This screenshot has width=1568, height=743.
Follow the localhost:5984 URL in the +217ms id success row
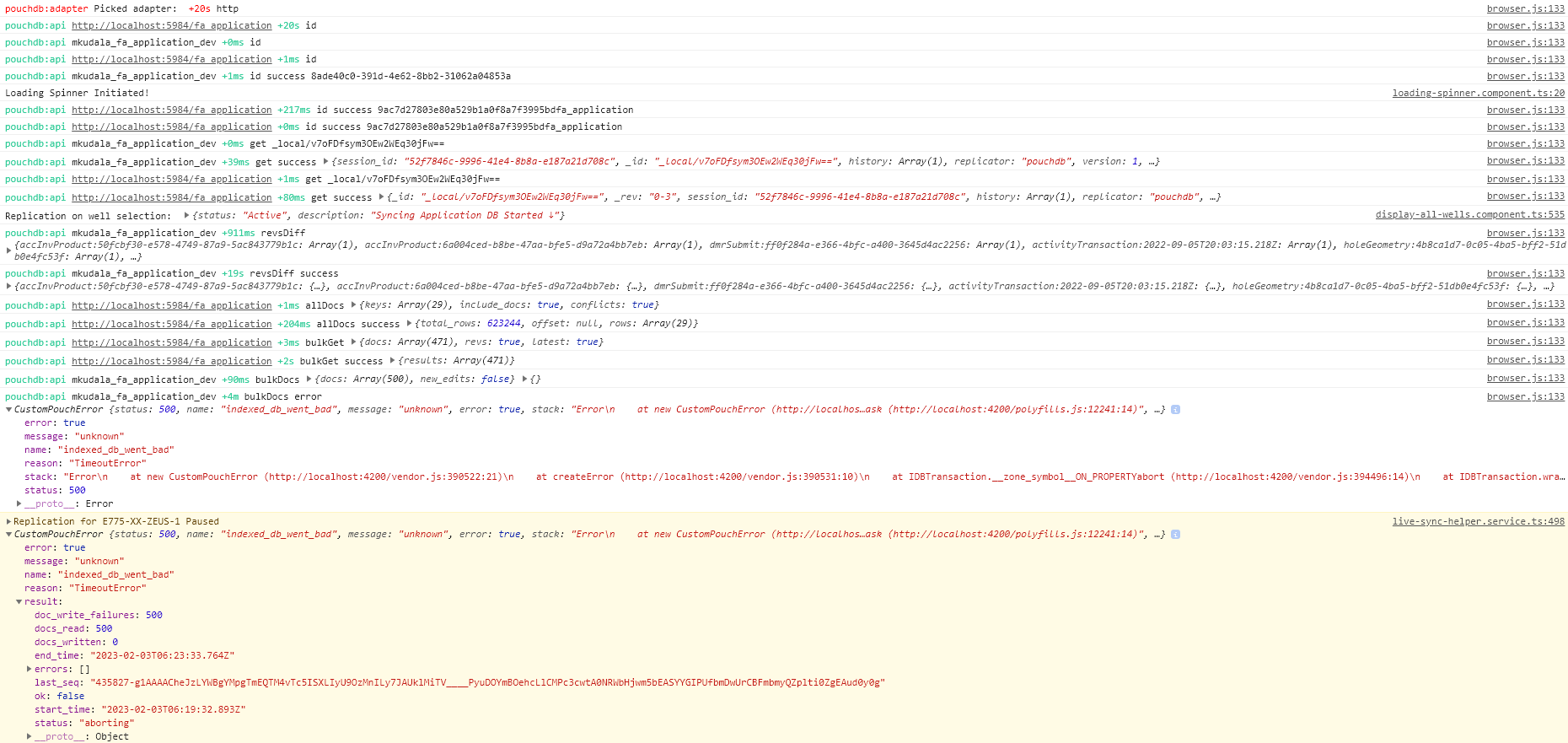(172, 110)
